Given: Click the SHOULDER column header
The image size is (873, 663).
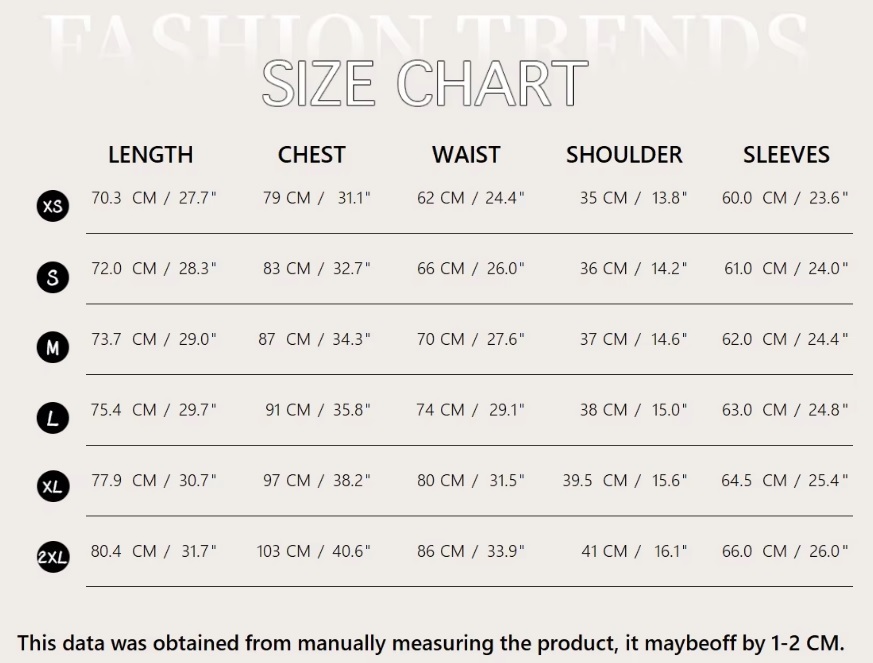Looking at the screenshot, I should pyautogui.click(x=624, y=155).
